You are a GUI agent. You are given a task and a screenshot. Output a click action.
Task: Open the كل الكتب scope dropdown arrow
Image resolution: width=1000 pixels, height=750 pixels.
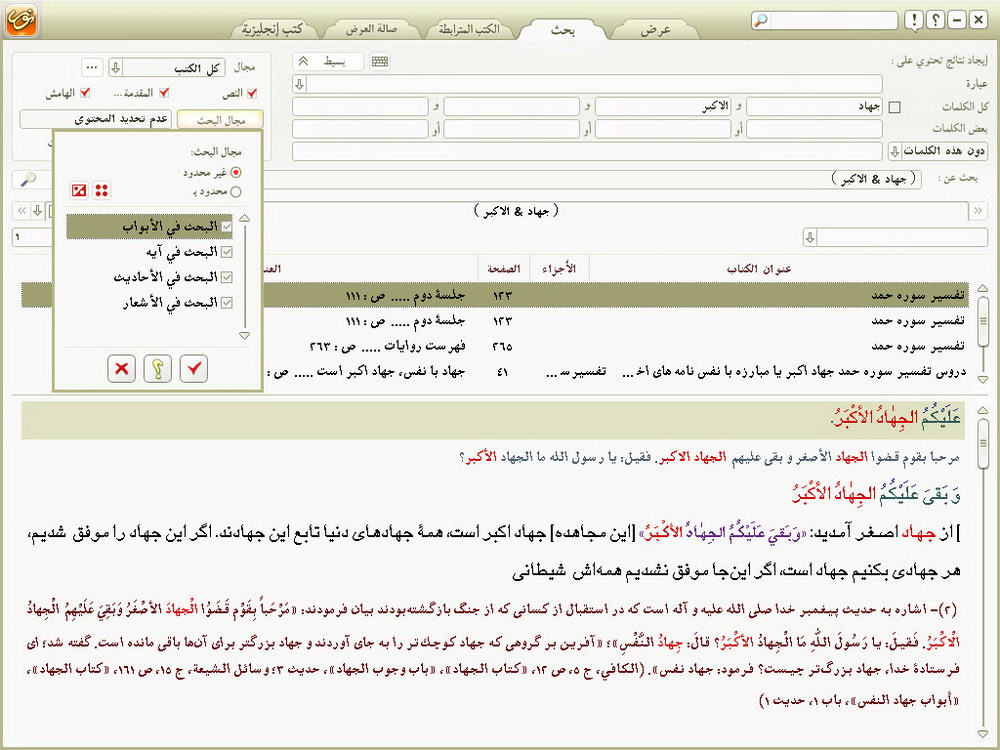pyautogui.click(x=115, y=67)
